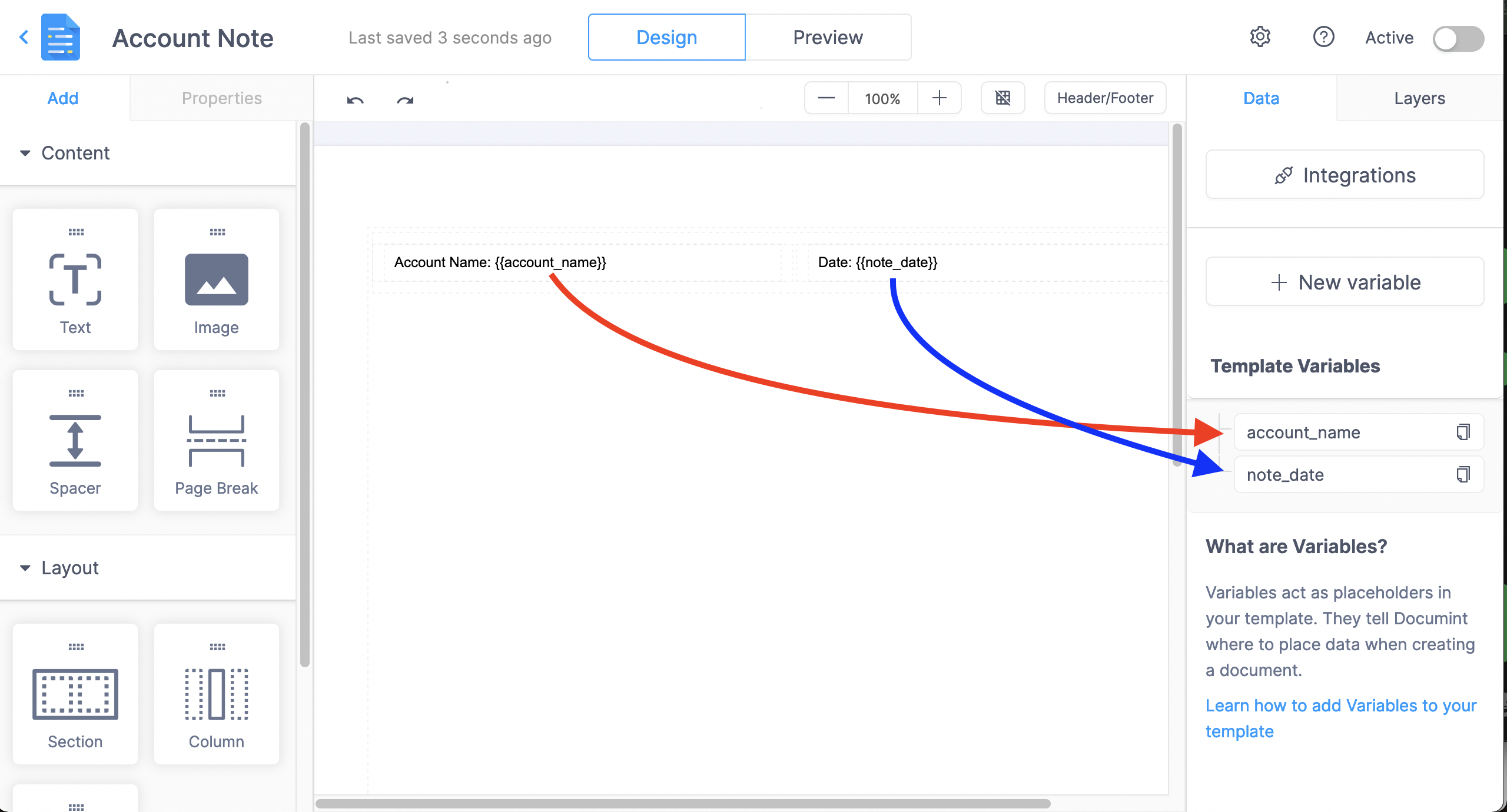Select the Page Break block
This screenshot has height=812, width=1507.
point(216,440)
